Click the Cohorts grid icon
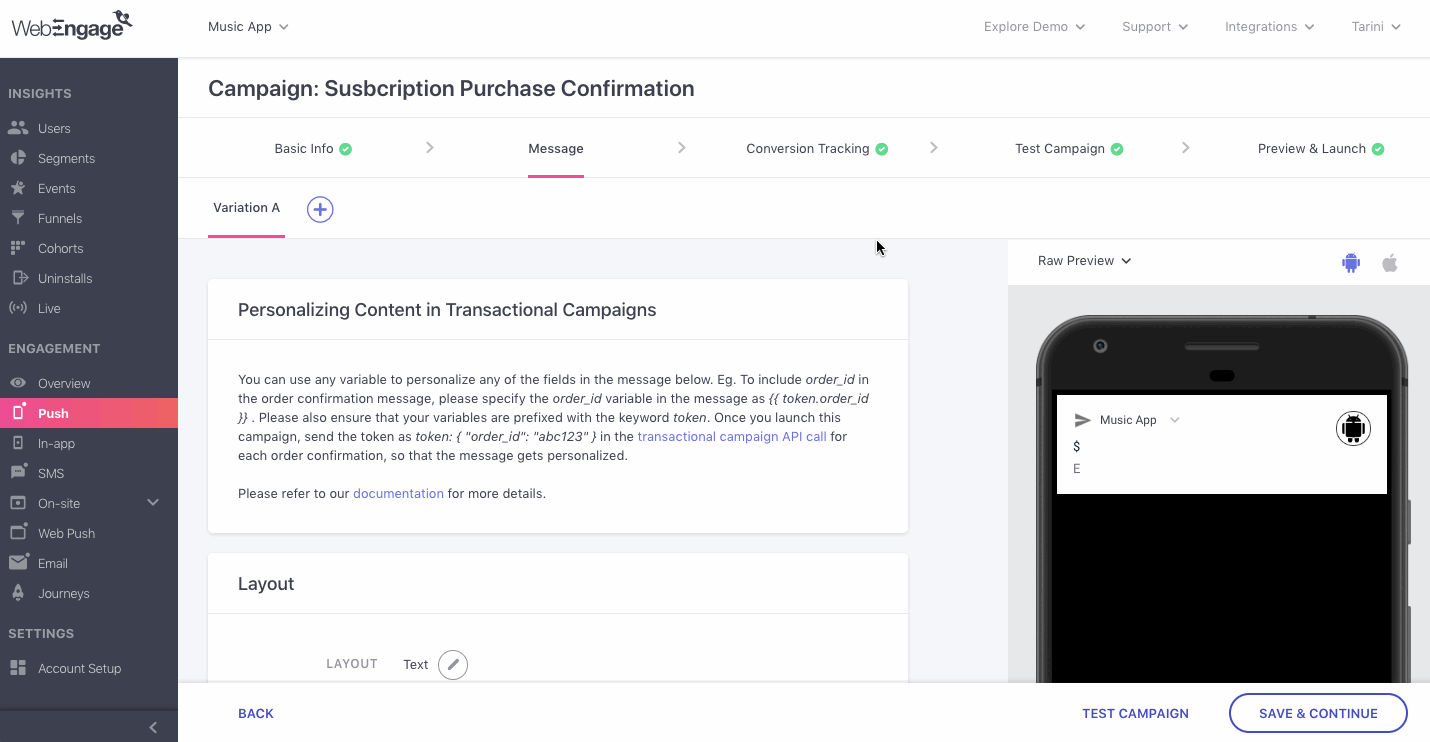The width and height of the screenshot is (1430, 742). pos(18,248)
